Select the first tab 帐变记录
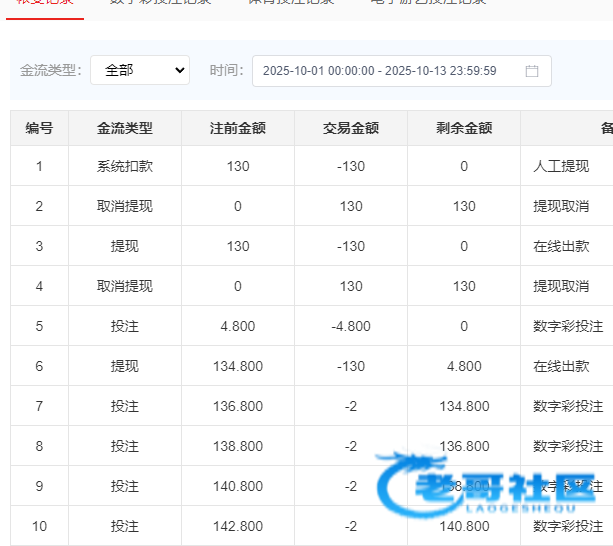Viewport: 613px width, 546px height. pyautogui.click(x=44, y=3)
